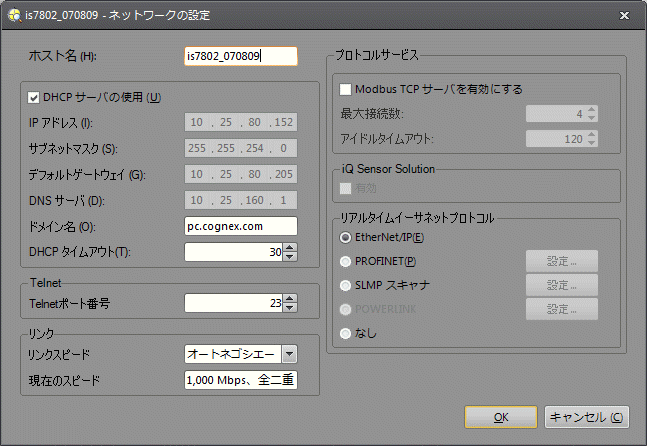The height and width of the screenshot is (446, 647).
Task: Decrease the Telnet ポート番号 value
Action: pyautogui.click(x=291, y=307)
